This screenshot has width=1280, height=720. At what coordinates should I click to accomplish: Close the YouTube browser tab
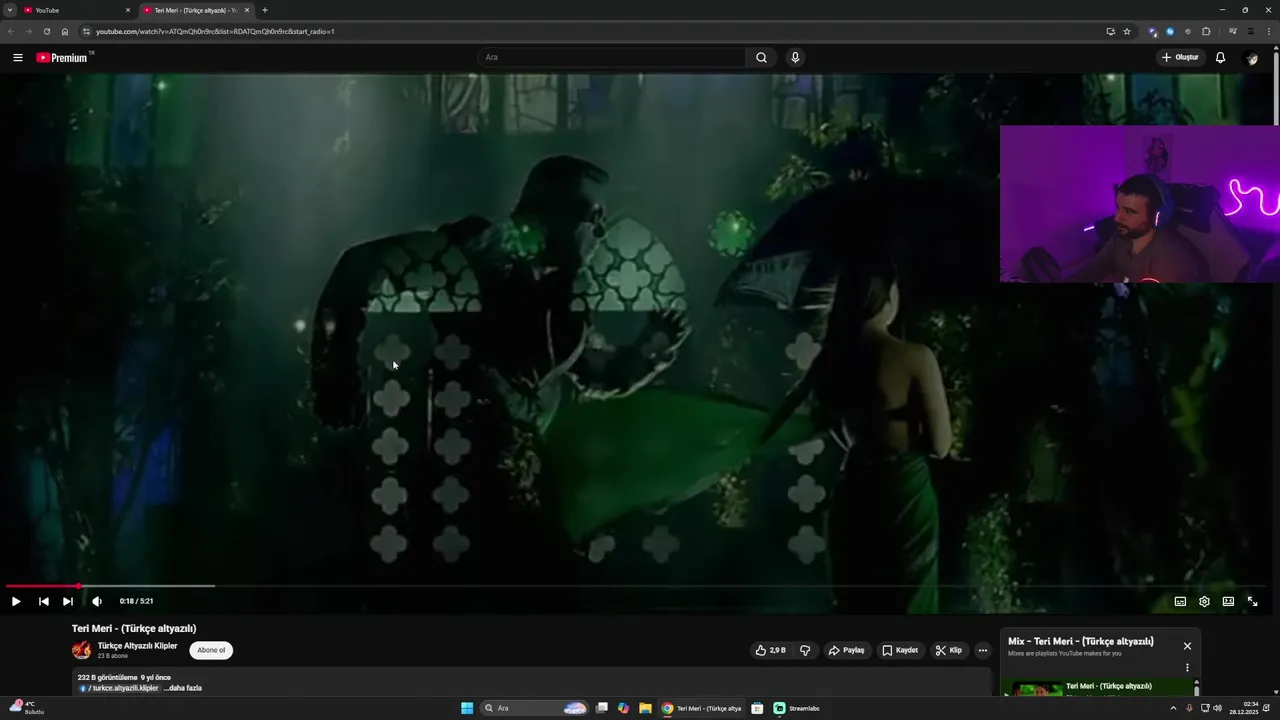pyautogui.click(x=127, y=10)
